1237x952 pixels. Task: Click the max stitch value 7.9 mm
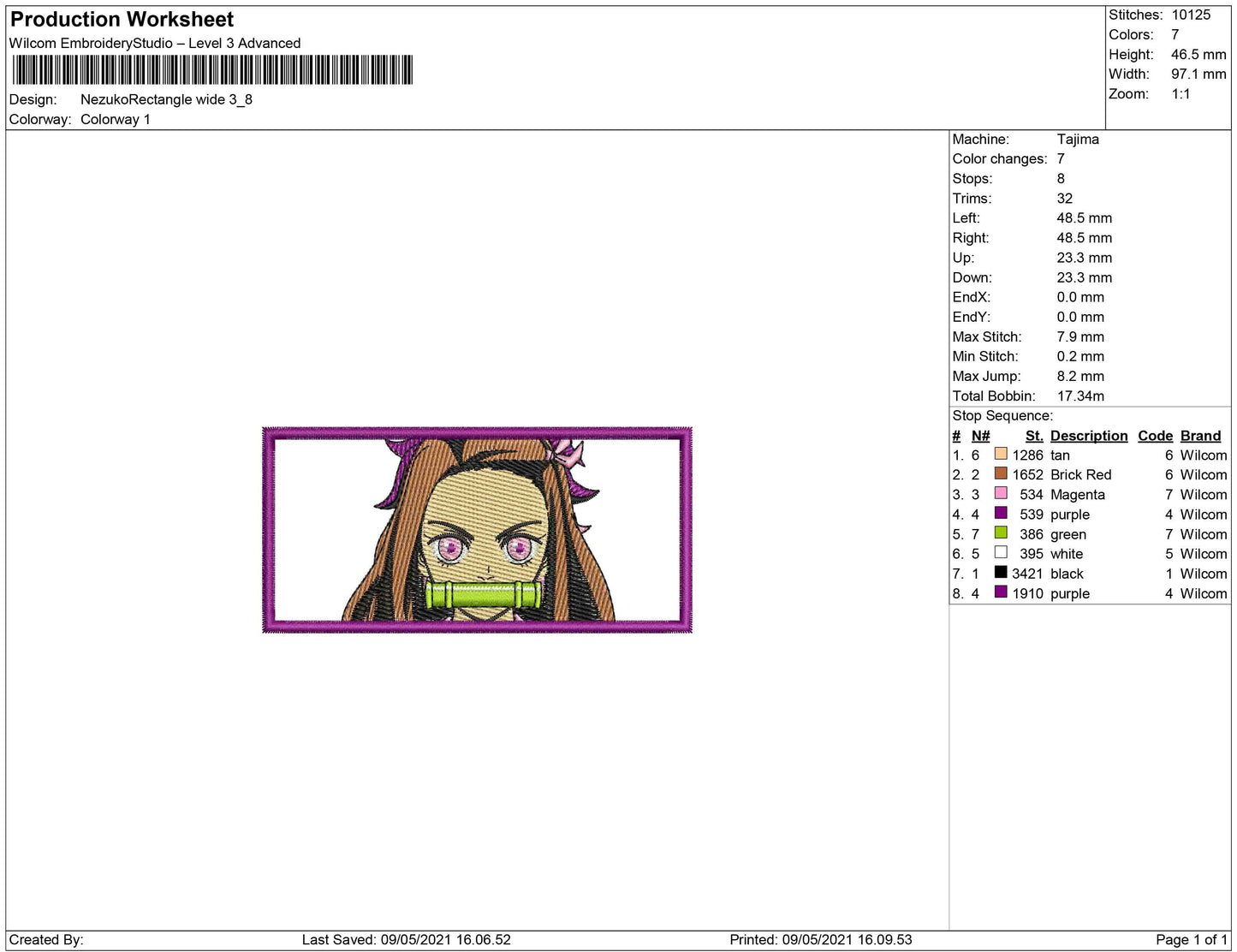pos(1080,336)
